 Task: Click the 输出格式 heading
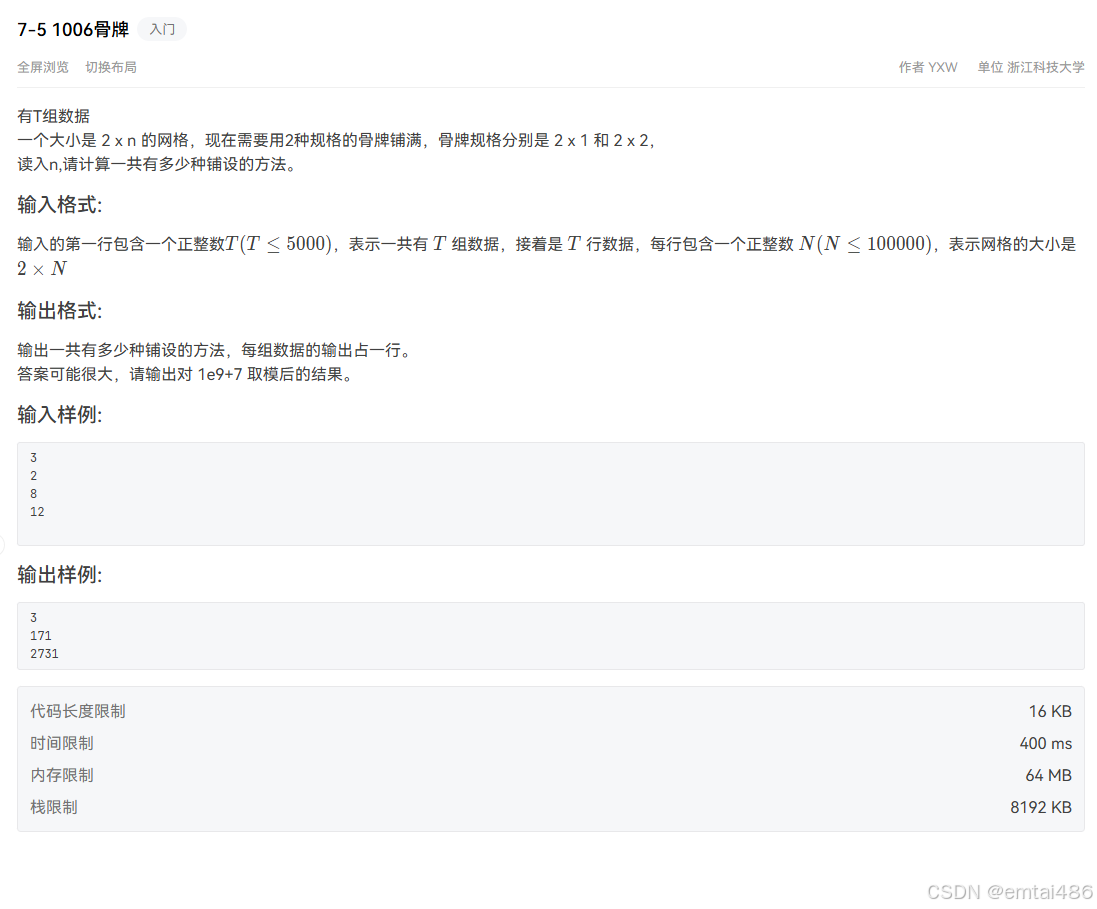pos(59,311)
